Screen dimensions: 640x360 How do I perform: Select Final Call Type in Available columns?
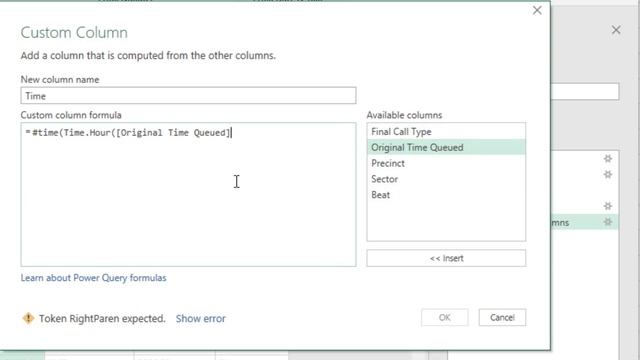click(446, 131)
